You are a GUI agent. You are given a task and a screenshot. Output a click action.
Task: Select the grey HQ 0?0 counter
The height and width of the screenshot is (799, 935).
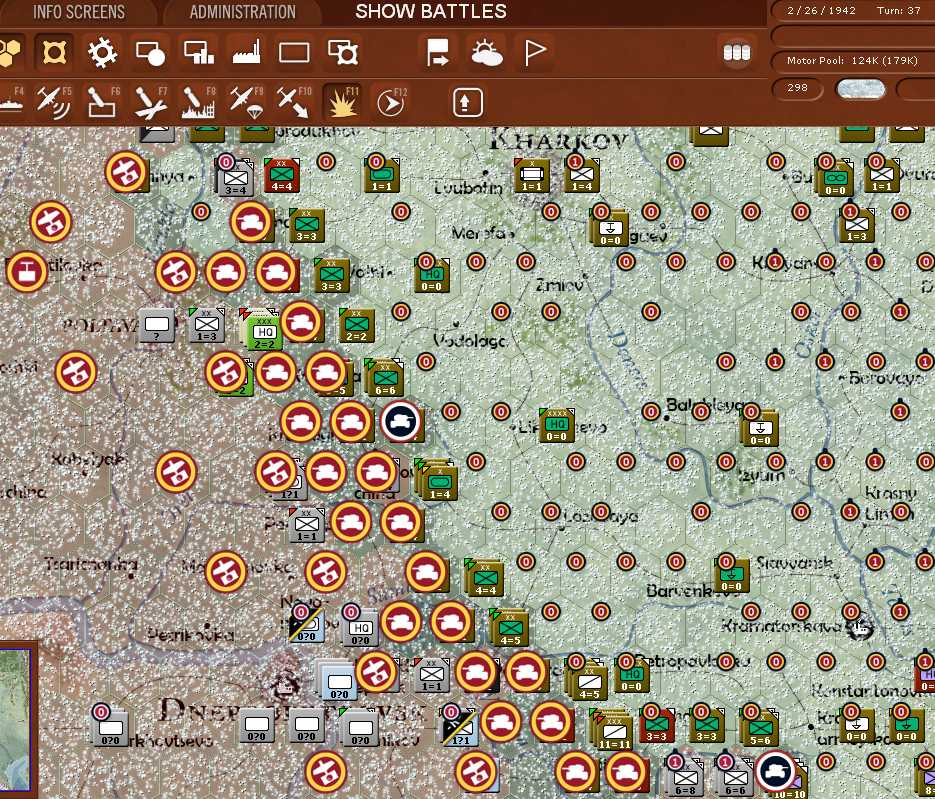361,630
